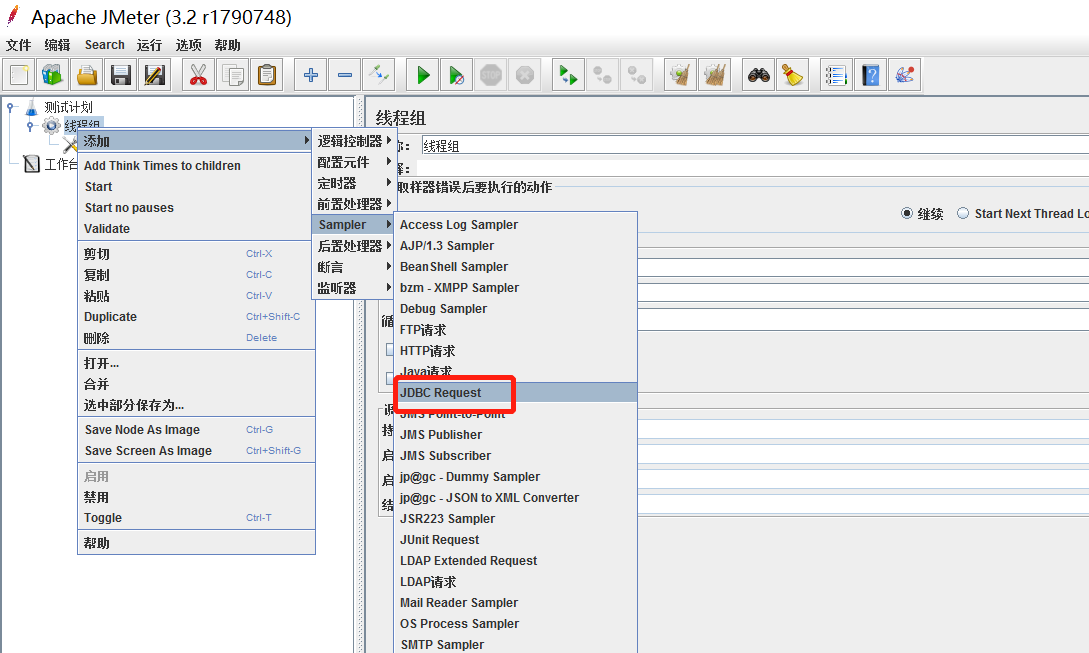Open the 文件 menu

coord(19,45)
